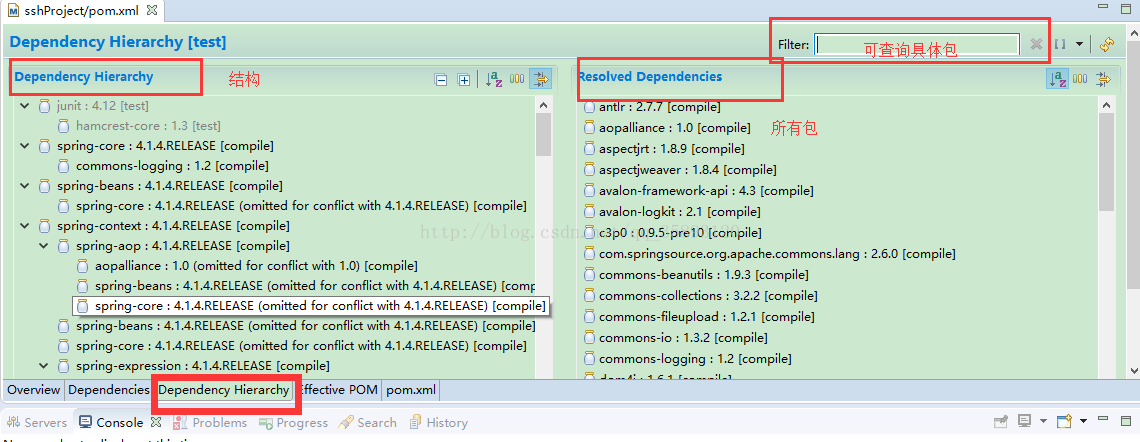The height and width of the screenshot is (442, 1140).
Task: Close the Console view tab
Action: (156, 422)
